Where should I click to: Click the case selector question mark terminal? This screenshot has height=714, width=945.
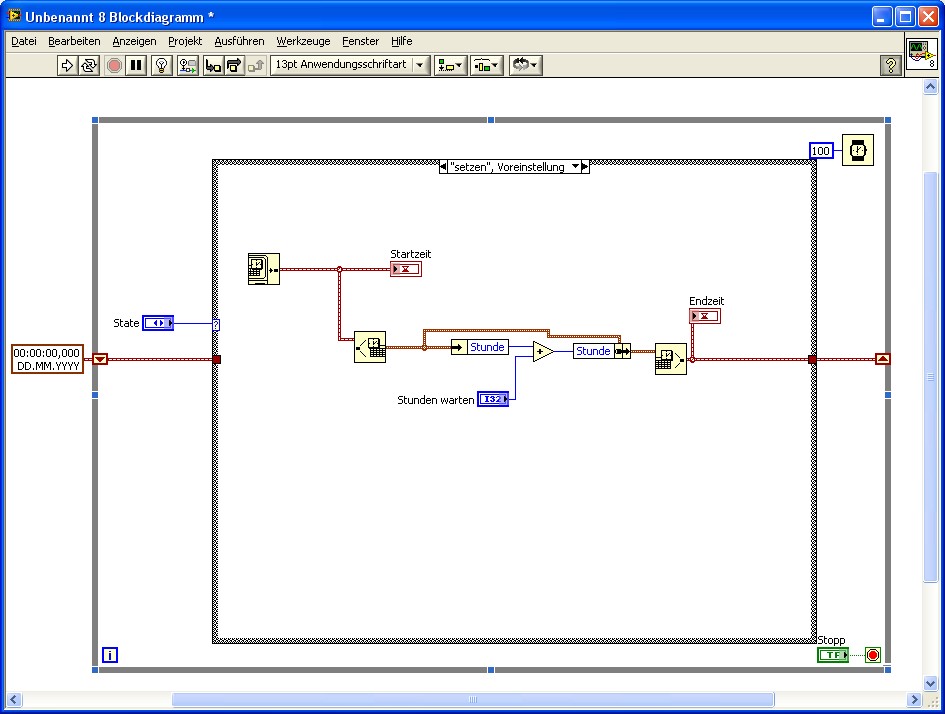coord(216,325)
